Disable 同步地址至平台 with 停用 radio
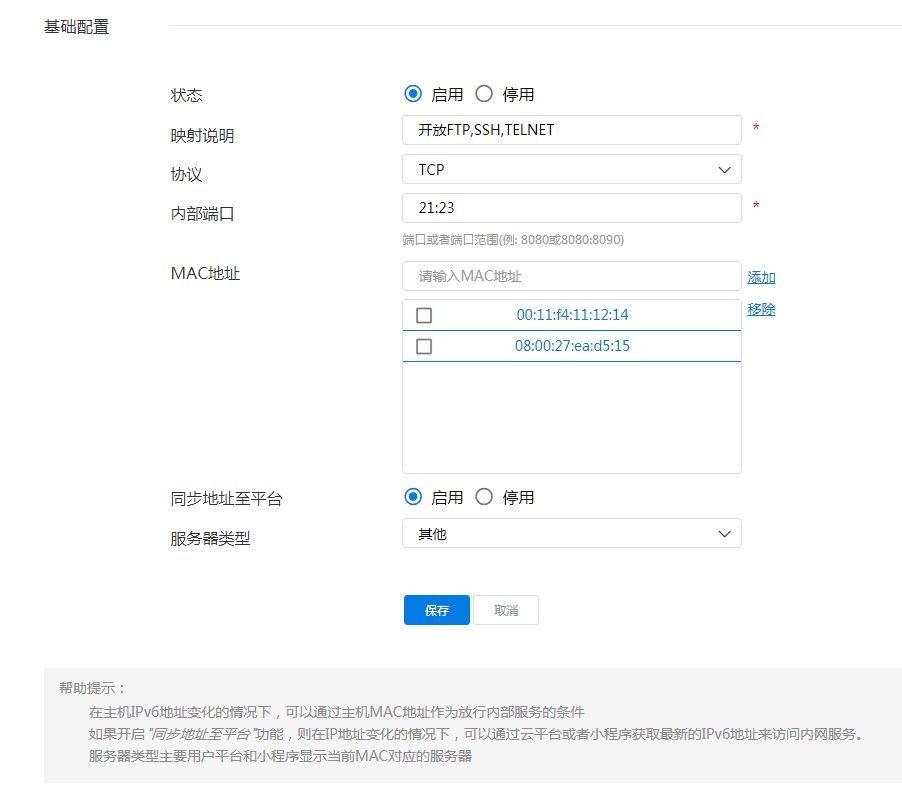 (484, 497)
